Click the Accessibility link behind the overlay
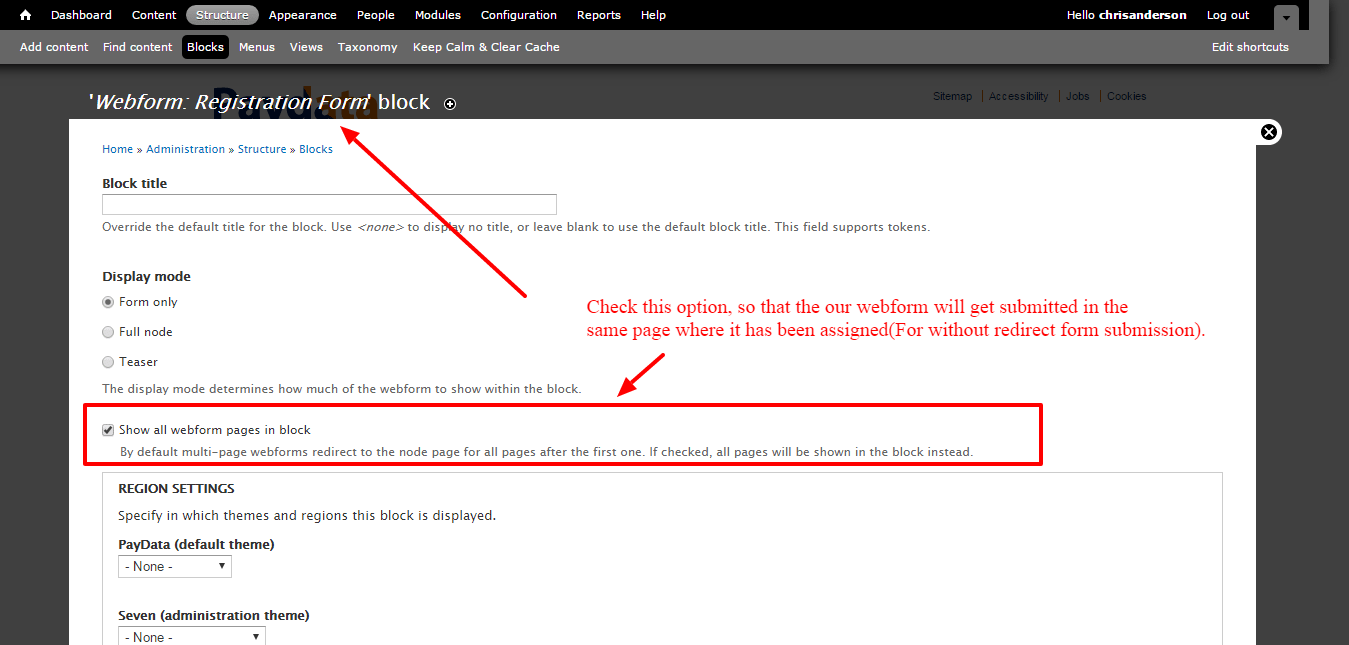Screen dimensions: 1349x645 coord(1019,96)
